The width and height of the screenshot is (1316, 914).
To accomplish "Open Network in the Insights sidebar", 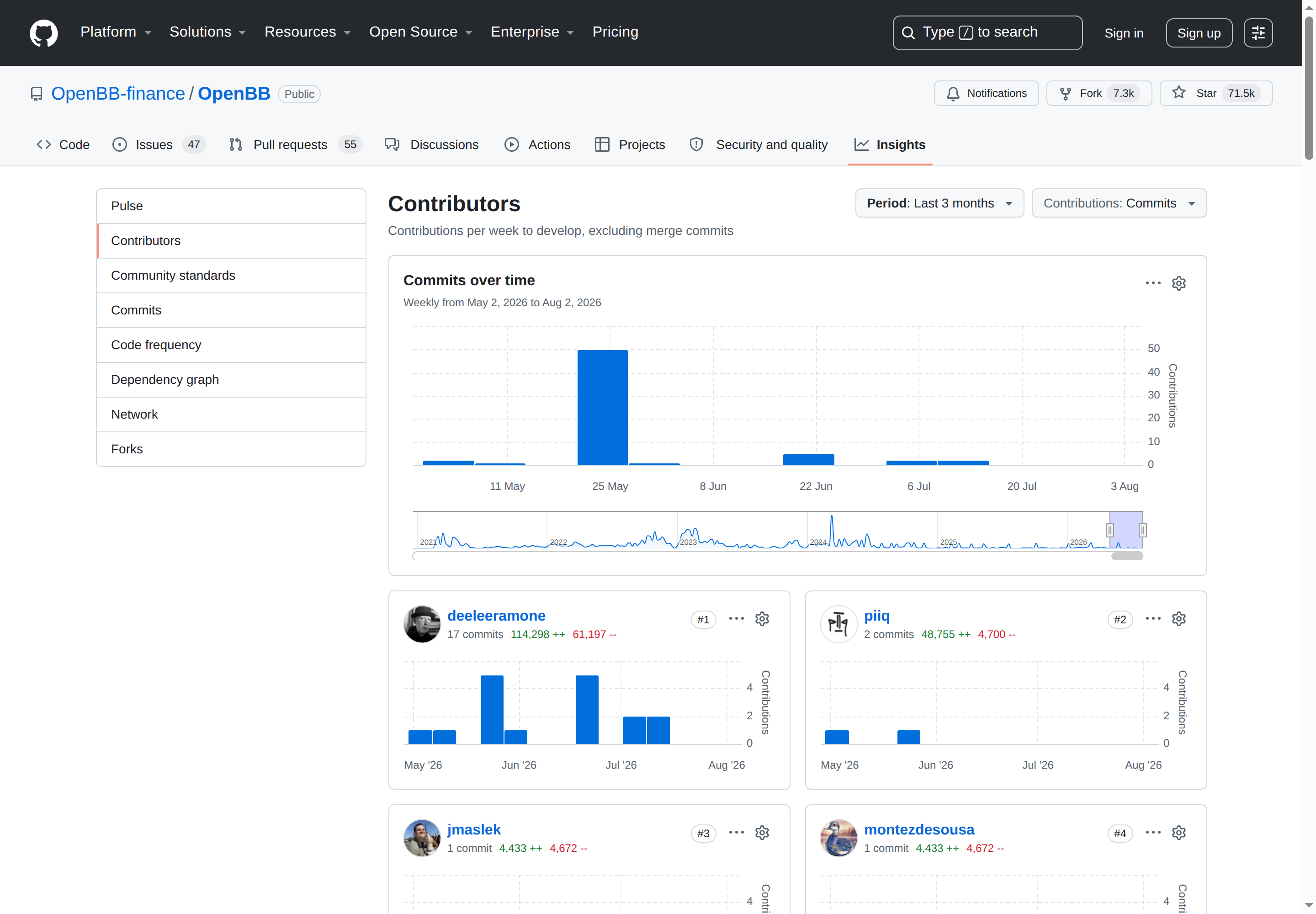I will [231, 414].
